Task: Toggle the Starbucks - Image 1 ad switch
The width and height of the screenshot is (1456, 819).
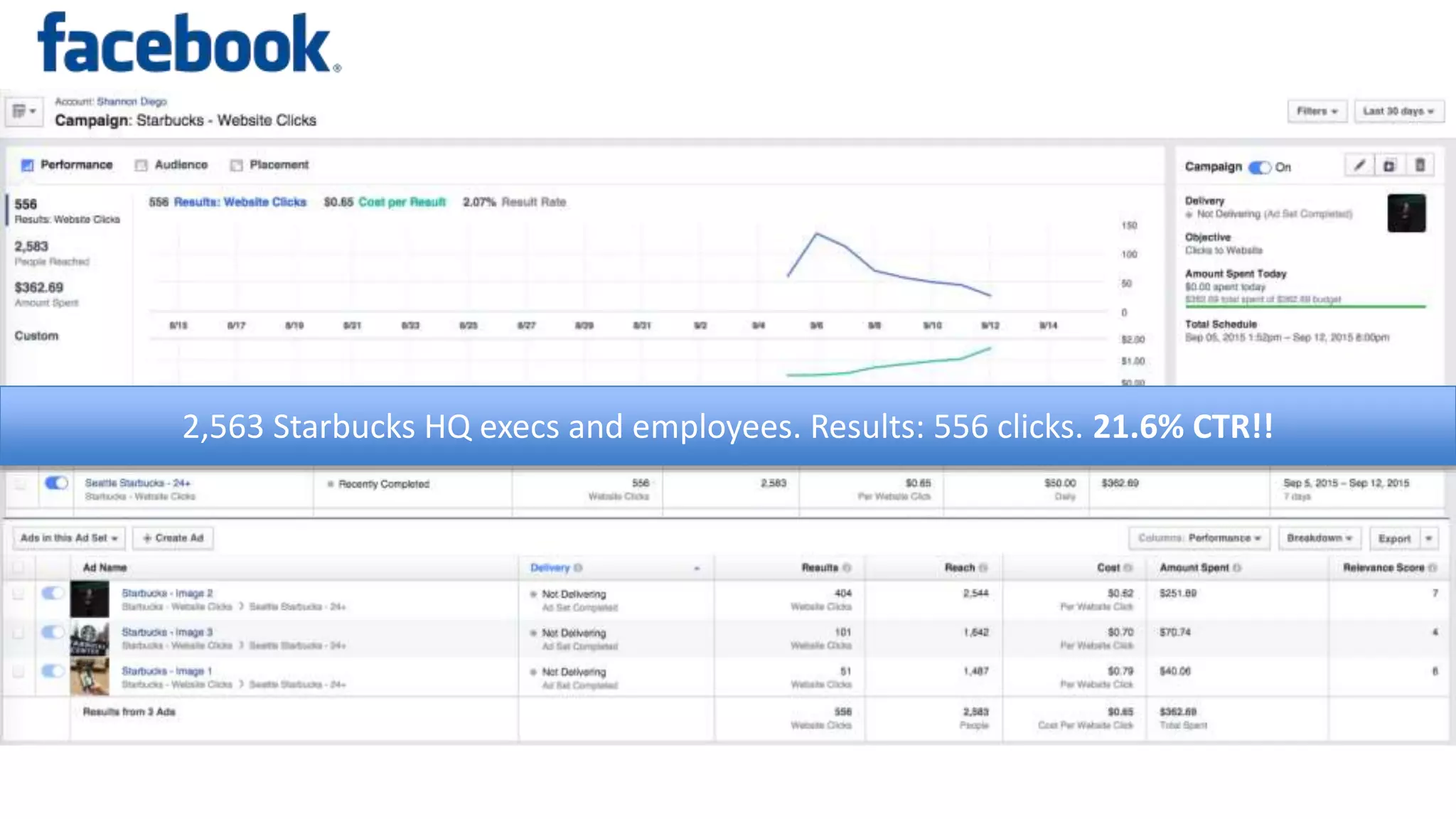Action: [x=53, y=670]
